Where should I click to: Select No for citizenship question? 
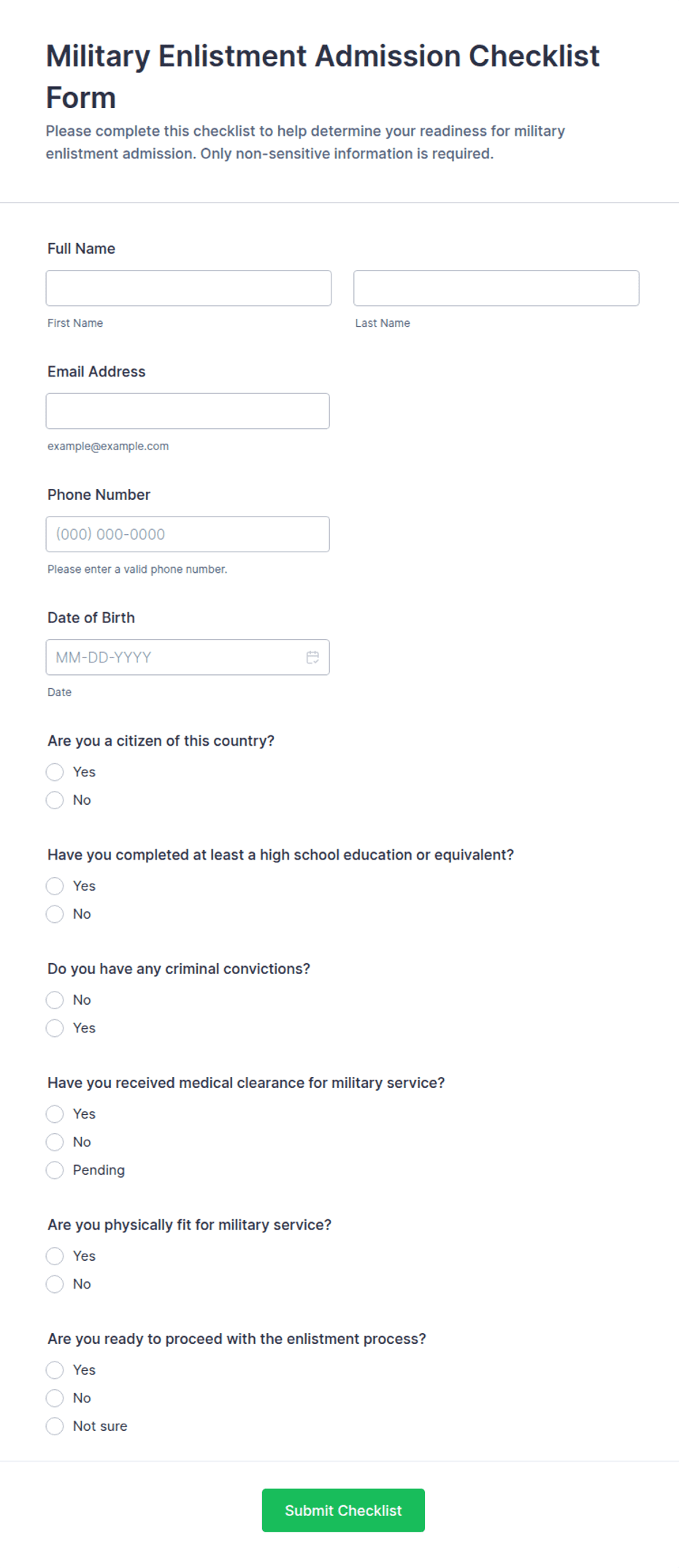coord(55,800)
